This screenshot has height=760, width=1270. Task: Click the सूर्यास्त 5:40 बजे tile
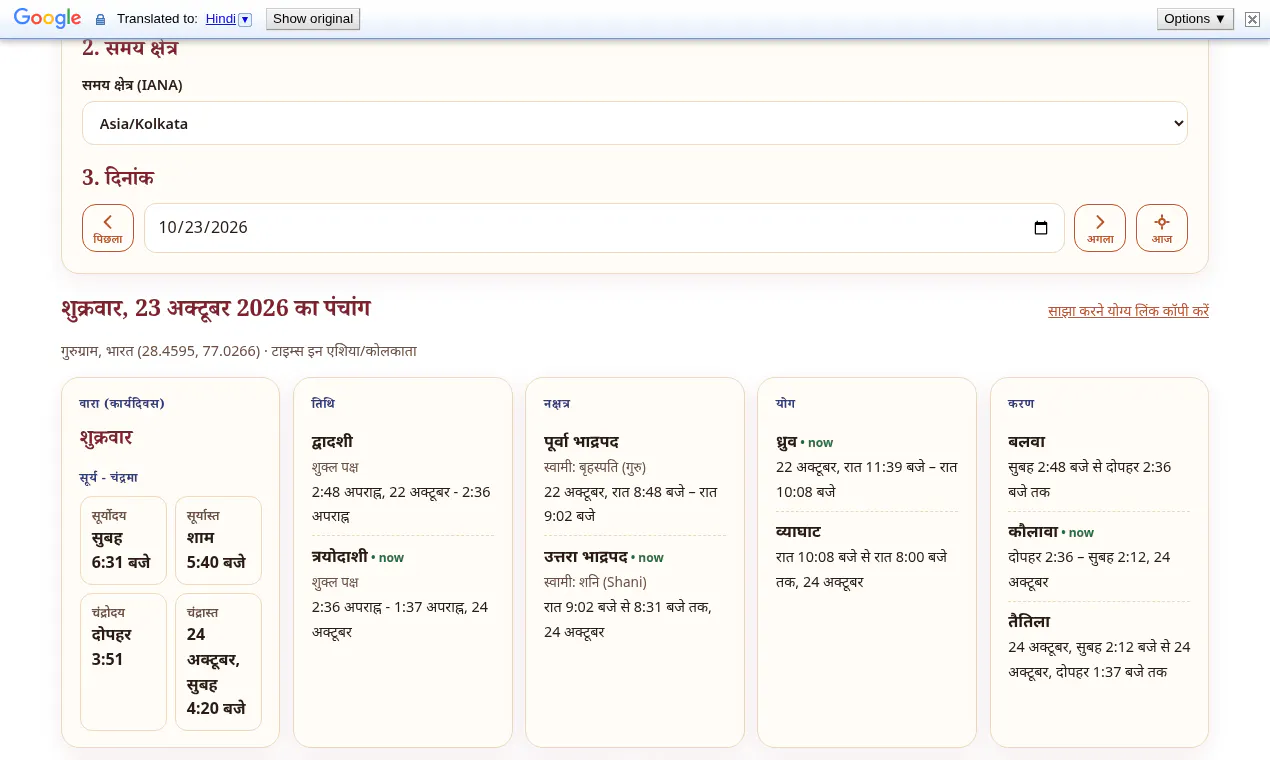click(218, 540)
